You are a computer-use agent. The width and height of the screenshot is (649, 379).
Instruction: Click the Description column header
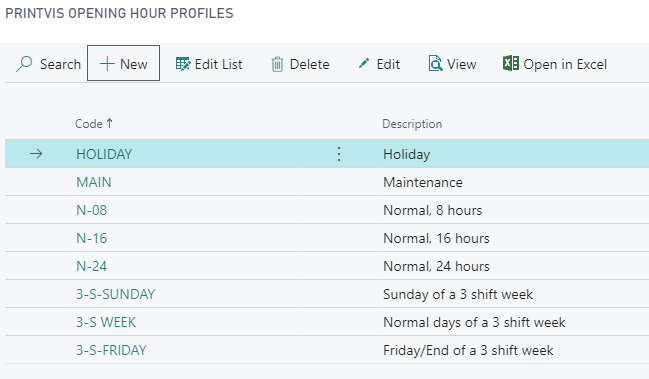[x=412, y=124]
